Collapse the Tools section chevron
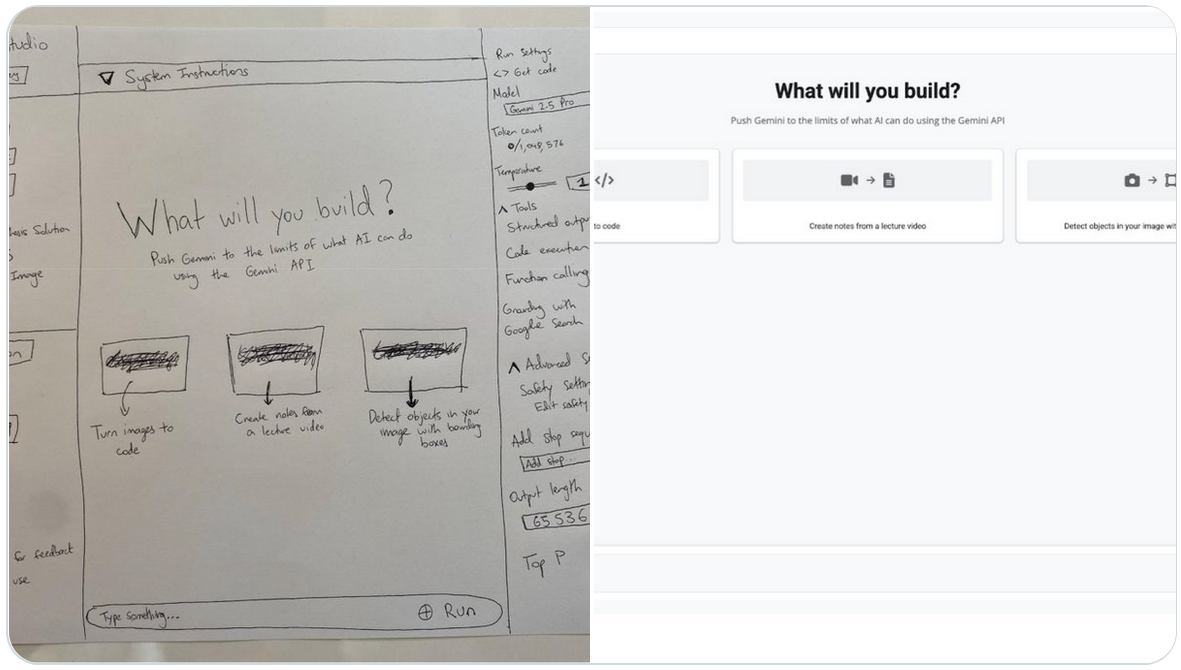Viewport: 1181px width, 670px height. [502, 209]
